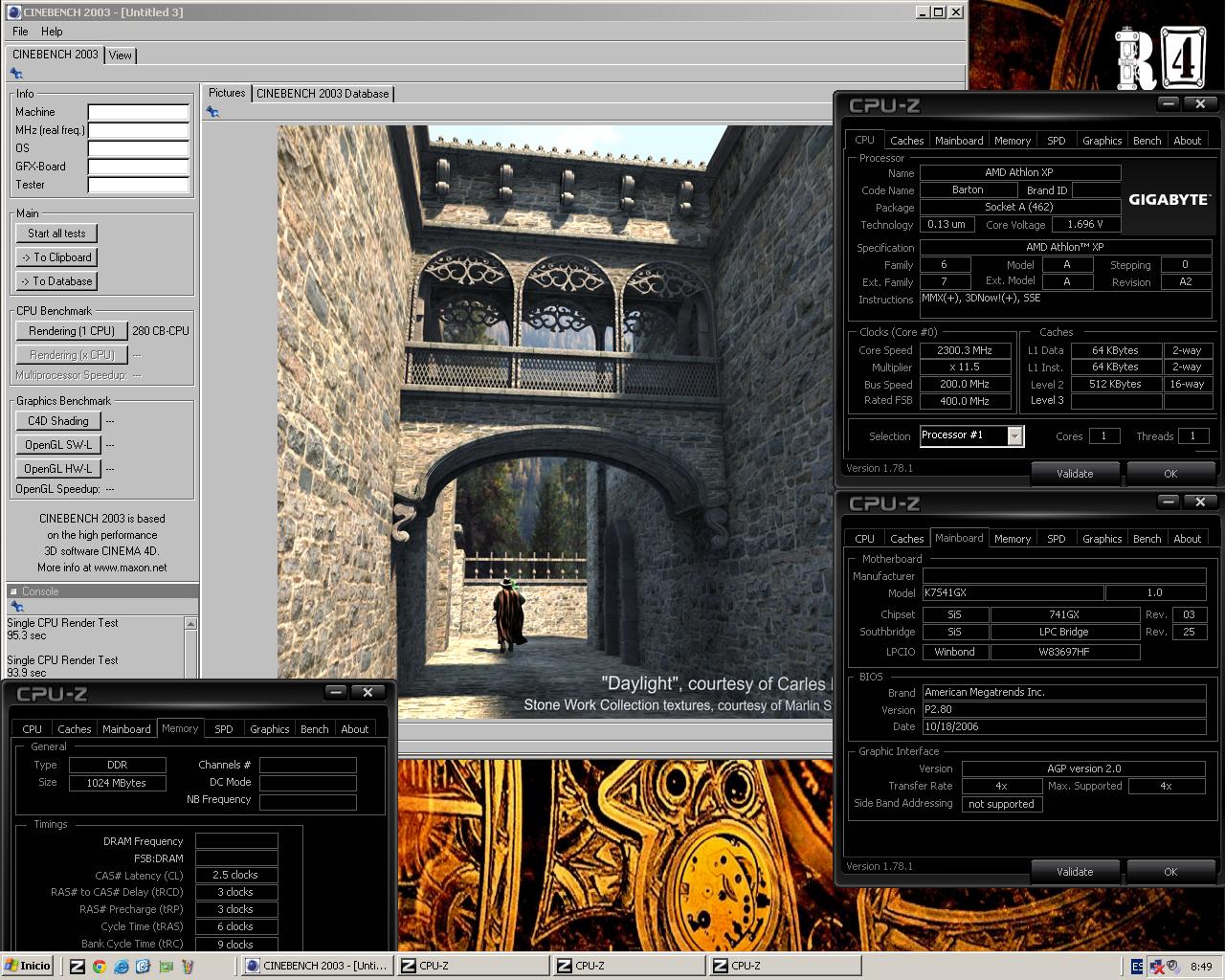1225x980 pixels.
Task: Click the To Database button
Action: tap(56, 281)
